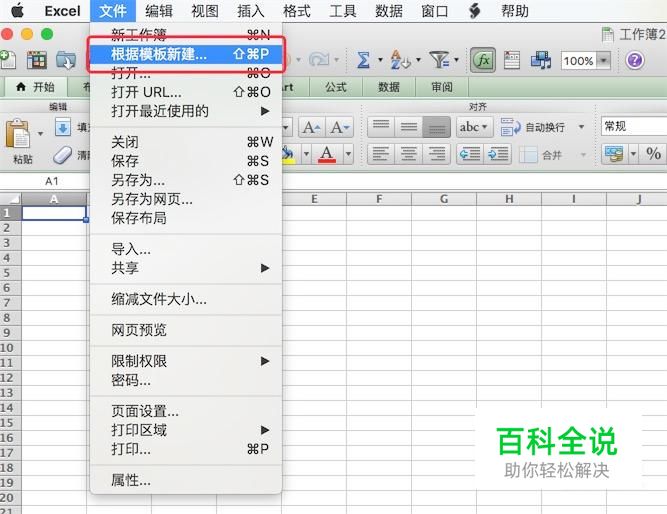Screen dimensions: 667x514
Task: Increase font size with A up icon
Action: 312,127
